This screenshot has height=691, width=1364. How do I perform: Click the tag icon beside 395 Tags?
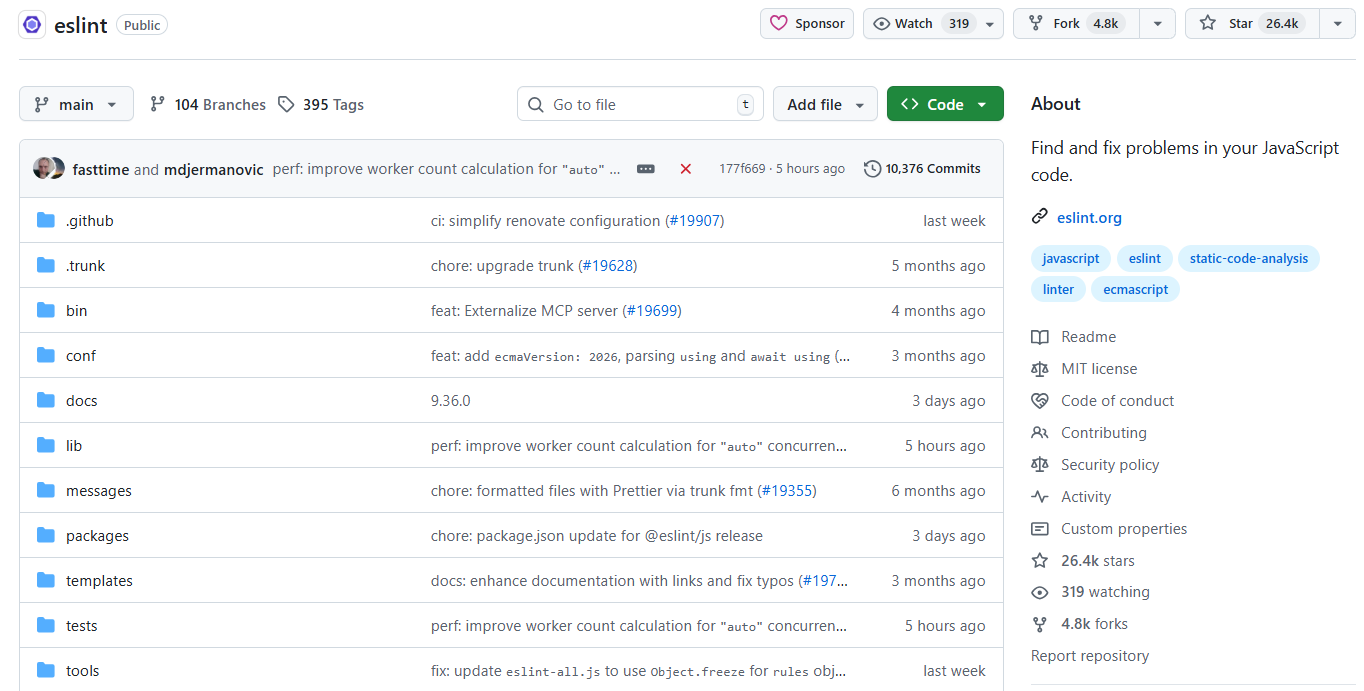[x=286, y=104]
